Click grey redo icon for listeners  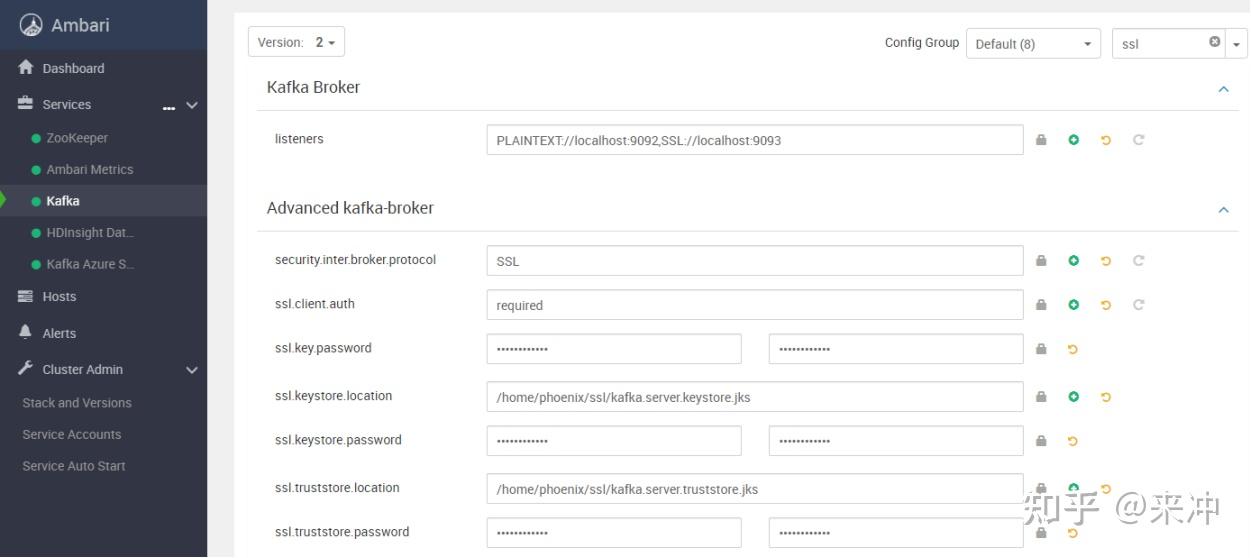[x=1138, y=140]
